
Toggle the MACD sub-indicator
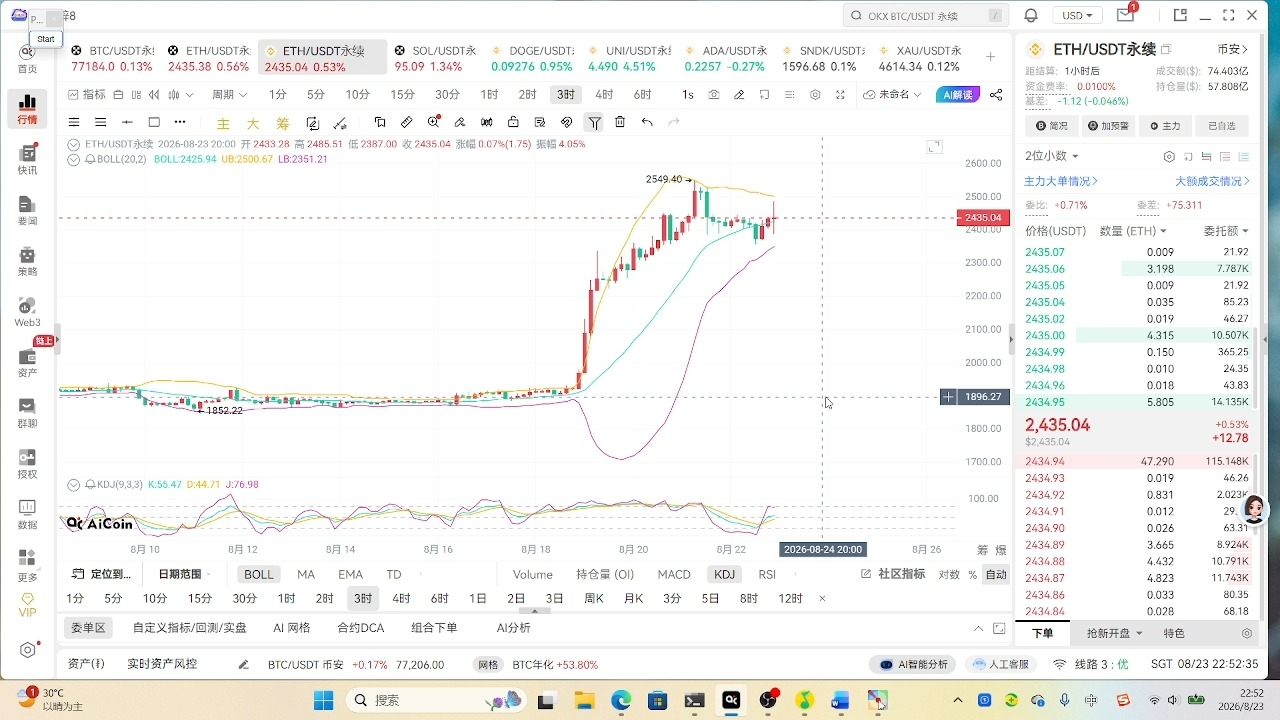[x=674, y=574]
